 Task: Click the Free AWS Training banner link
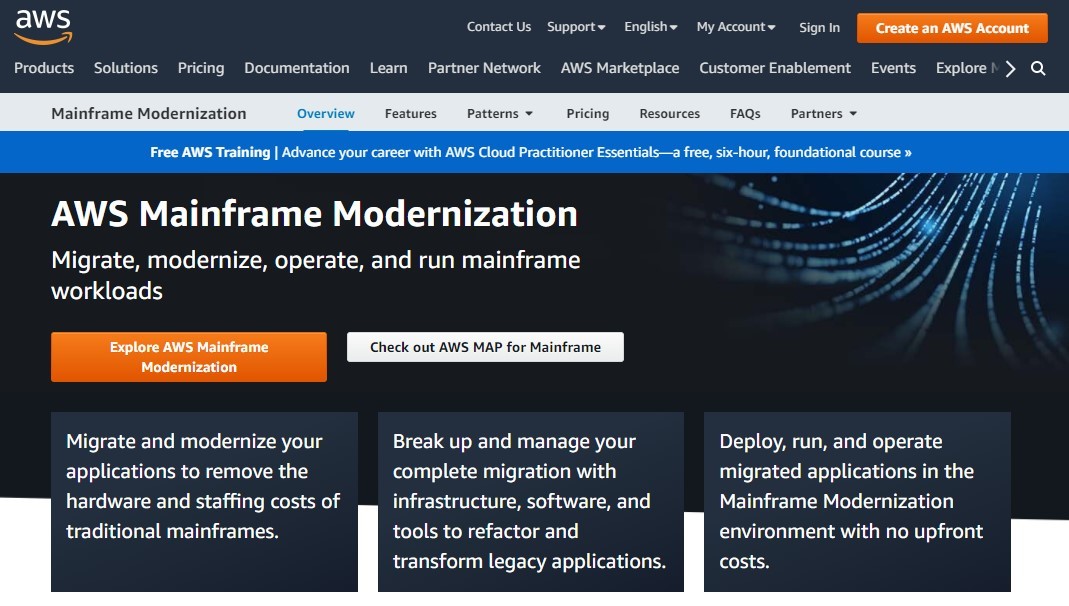[x=530, y=152]
